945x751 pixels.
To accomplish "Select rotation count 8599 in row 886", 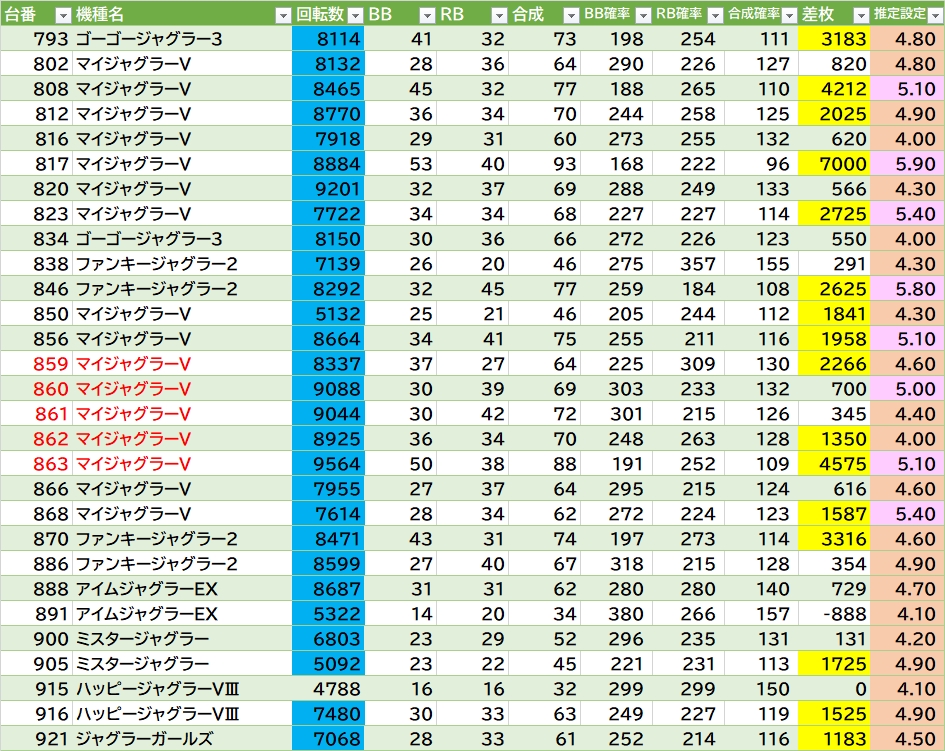I will pyautogui.click(x=328, y=564).
